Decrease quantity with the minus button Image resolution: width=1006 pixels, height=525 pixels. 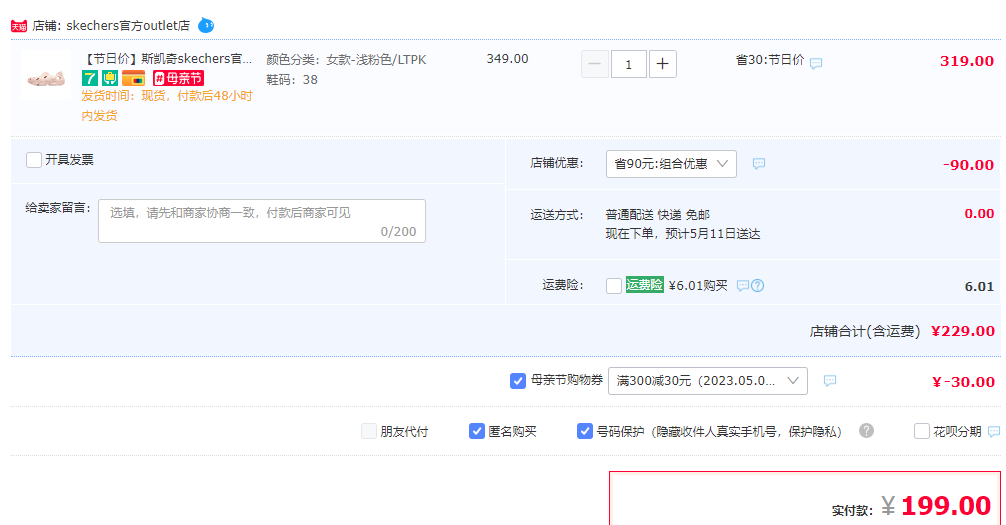(595, 64)
